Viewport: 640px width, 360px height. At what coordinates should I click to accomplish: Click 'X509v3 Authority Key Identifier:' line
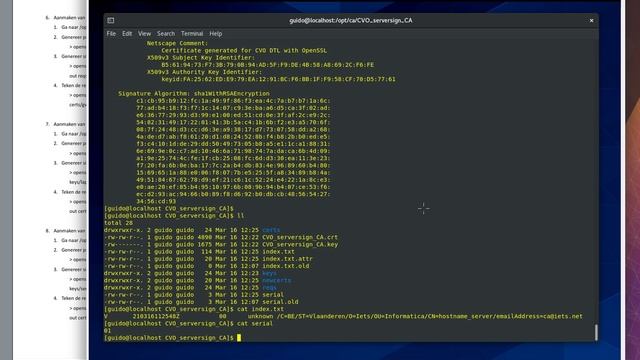[204, 72]
